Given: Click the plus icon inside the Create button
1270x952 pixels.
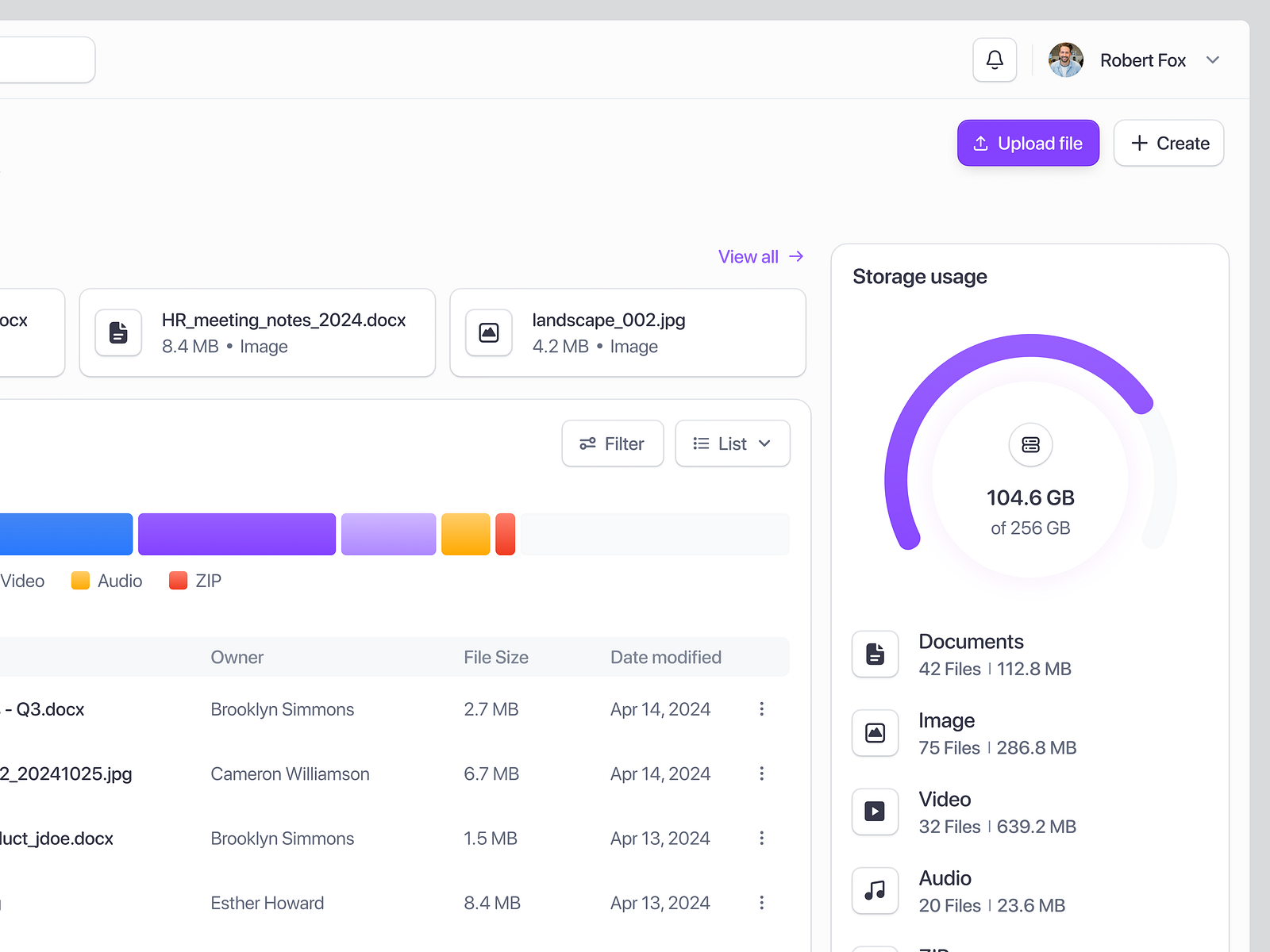Looking at the screenshot, I should pos(1138,143).
